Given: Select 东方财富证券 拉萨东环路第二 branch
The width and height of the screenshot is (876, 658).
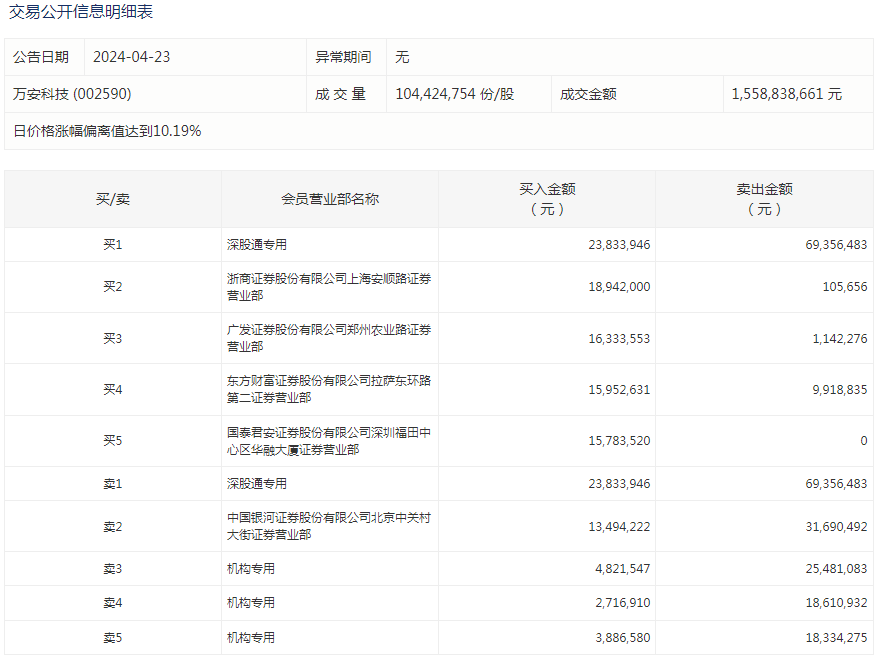Looking at the screenshot, I should coord(329,389).
